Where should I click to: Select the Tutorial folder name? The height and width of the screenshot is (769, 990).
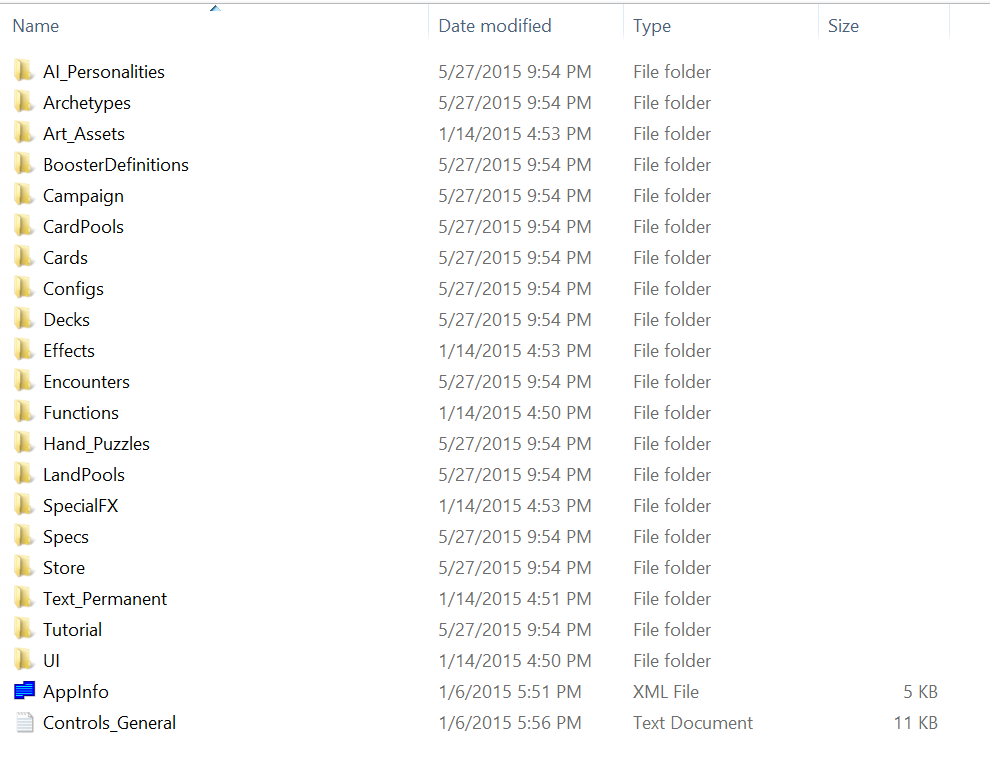[72, 630]
